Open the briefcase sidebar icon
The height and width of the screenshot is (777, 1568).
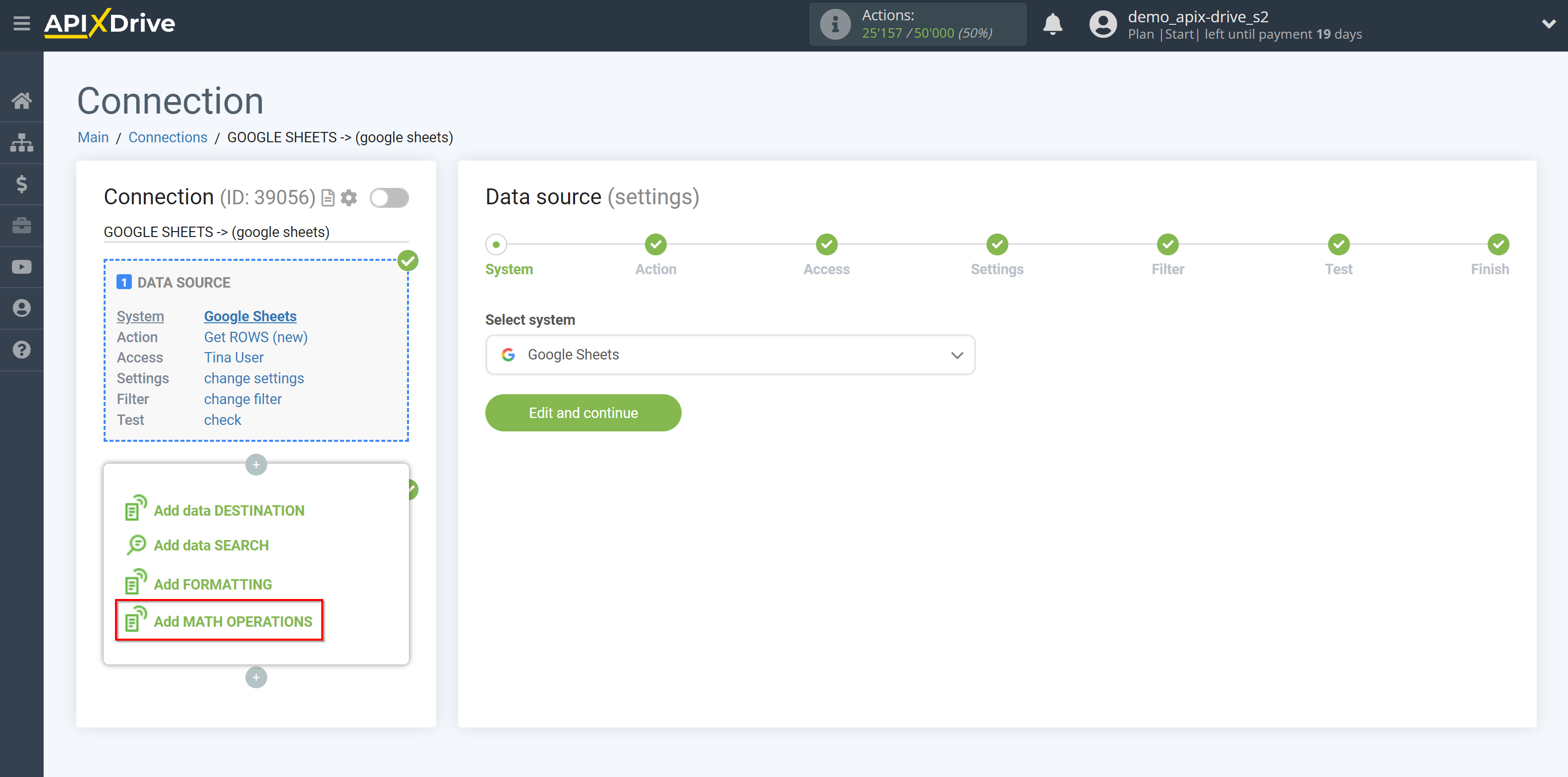22,225
